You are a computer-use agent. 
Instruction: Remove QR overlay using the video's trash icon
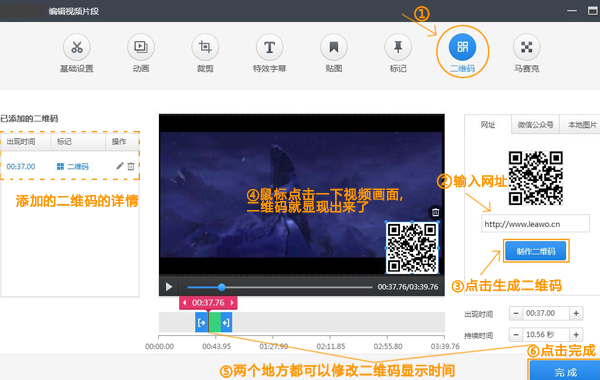[x=435, y=212]
